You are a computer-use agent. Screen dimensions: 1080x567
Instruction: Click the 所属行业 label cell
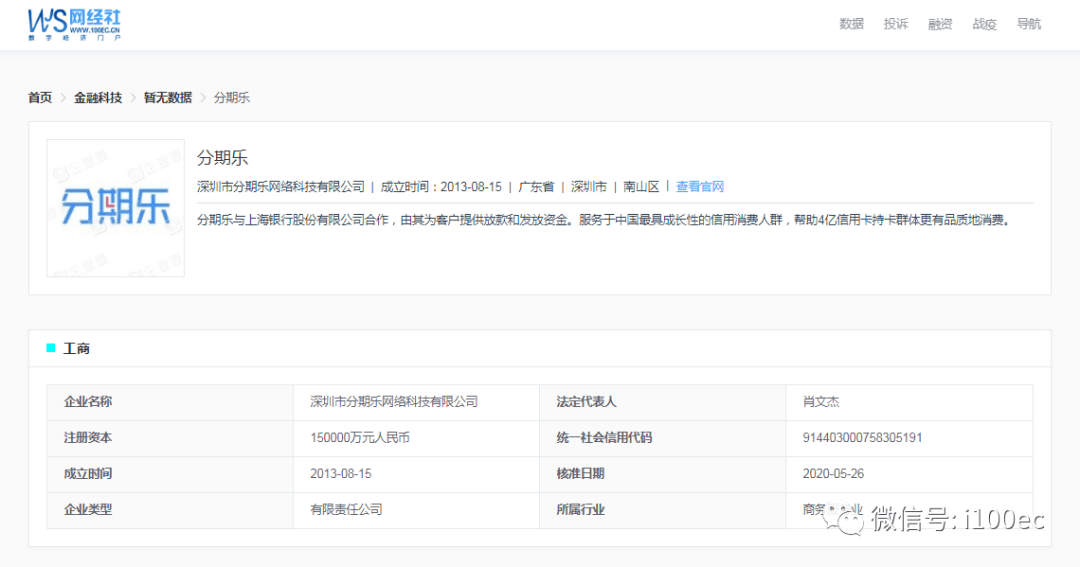(x=663, y=511)
